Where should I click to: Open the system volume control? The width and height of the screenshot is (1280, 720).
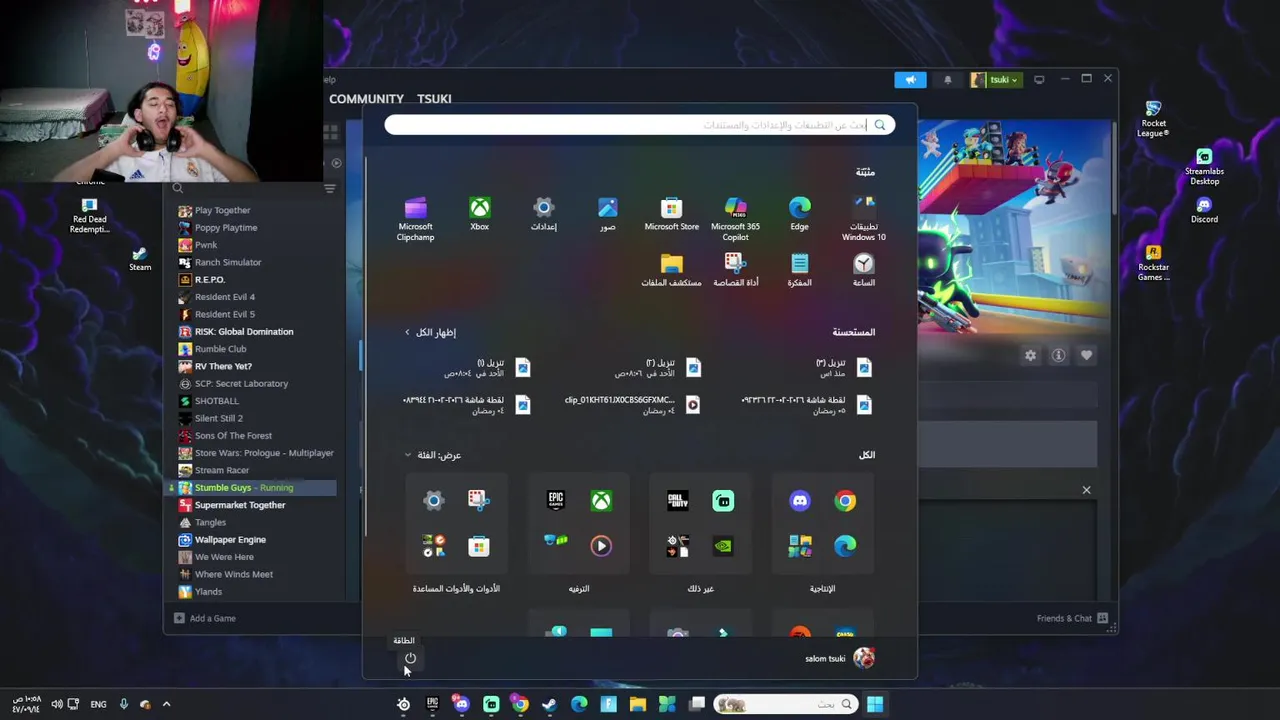57,704
